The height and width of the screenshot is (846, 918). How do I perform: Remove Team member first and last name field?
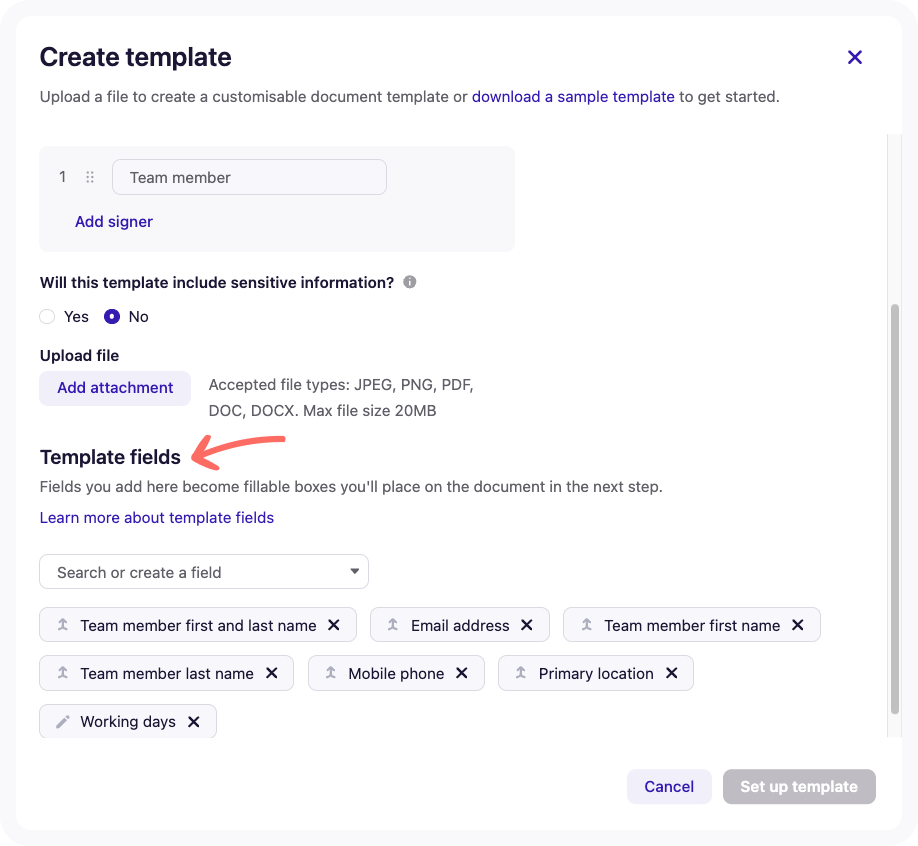coord(334,625)
